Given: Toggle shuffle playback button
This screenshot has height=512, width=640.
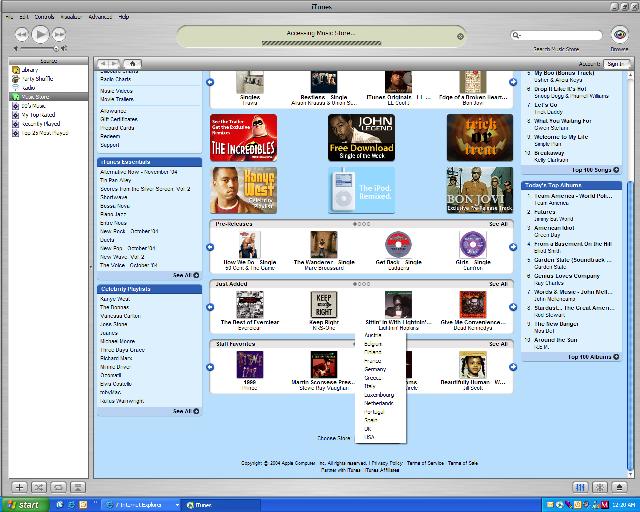Looking at the screenshot, I should click(x=39, y=487).
